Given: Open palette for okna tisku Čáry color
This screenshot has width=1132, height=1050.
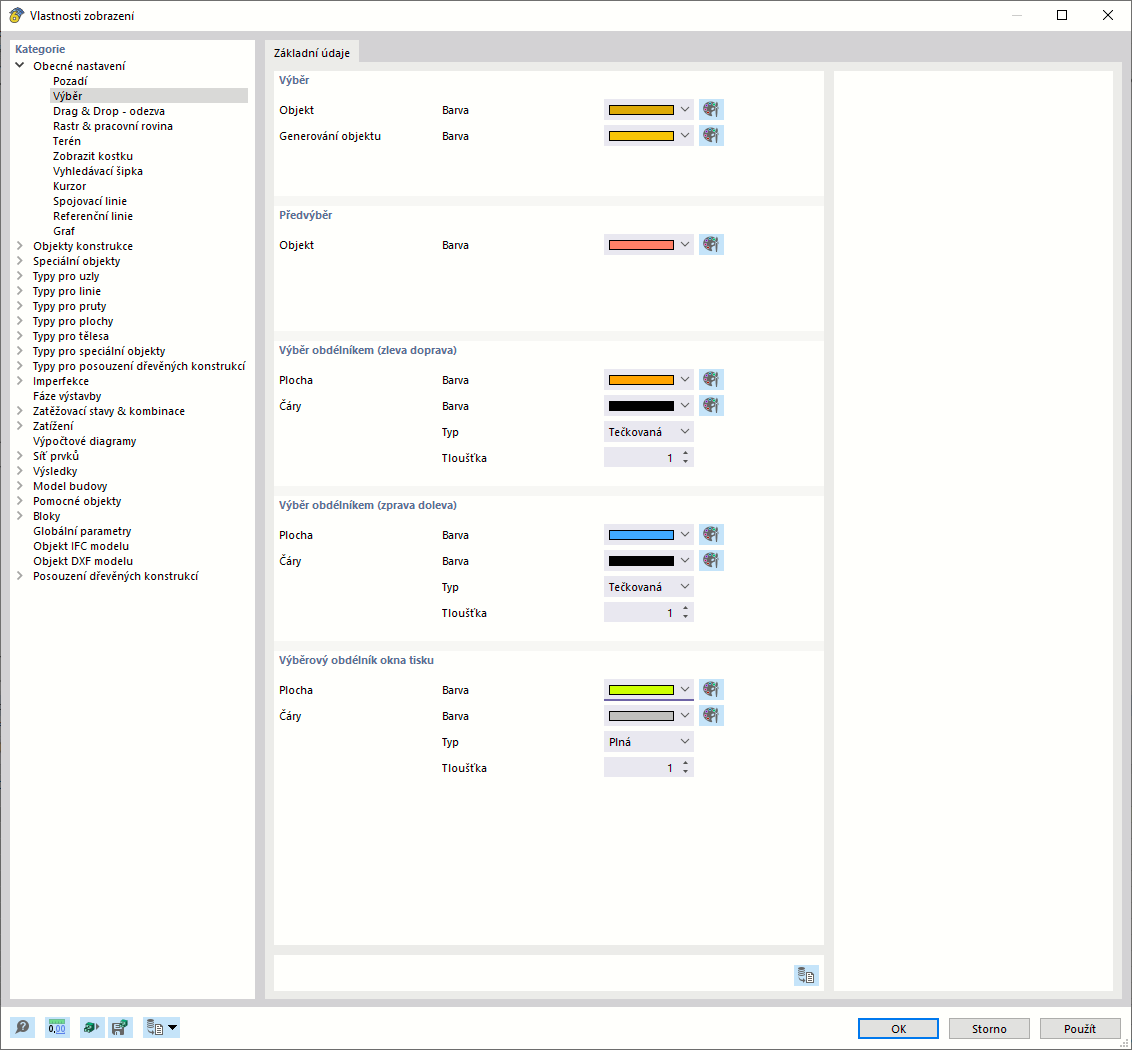Looking at the screenshot, I should click(x=711, y=716).
